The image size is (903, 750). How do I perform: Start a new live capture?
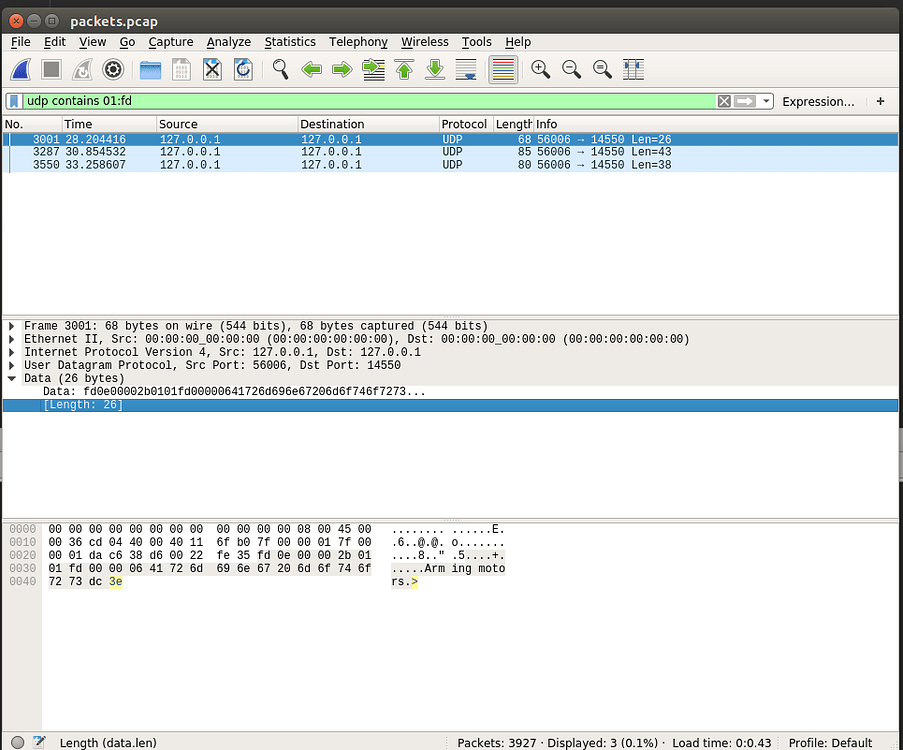click(x=20, y=69)
